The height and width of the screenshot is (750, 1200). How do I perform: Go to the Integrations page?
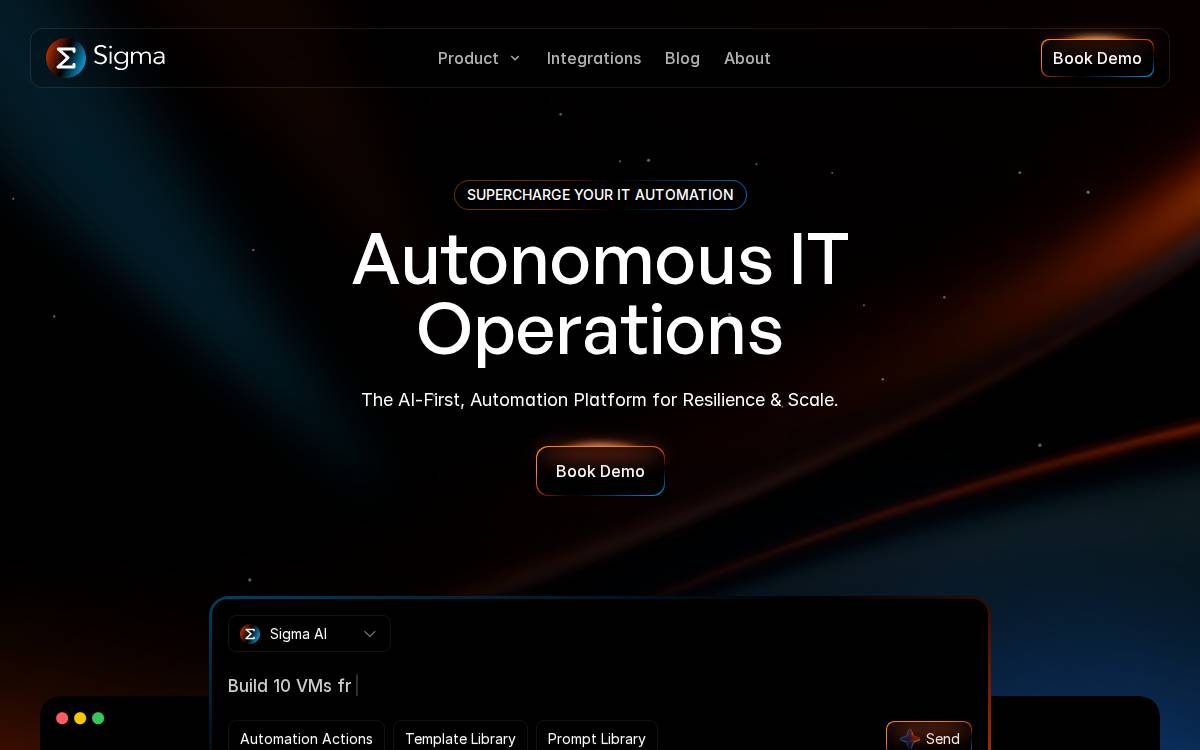pos(594,58)
